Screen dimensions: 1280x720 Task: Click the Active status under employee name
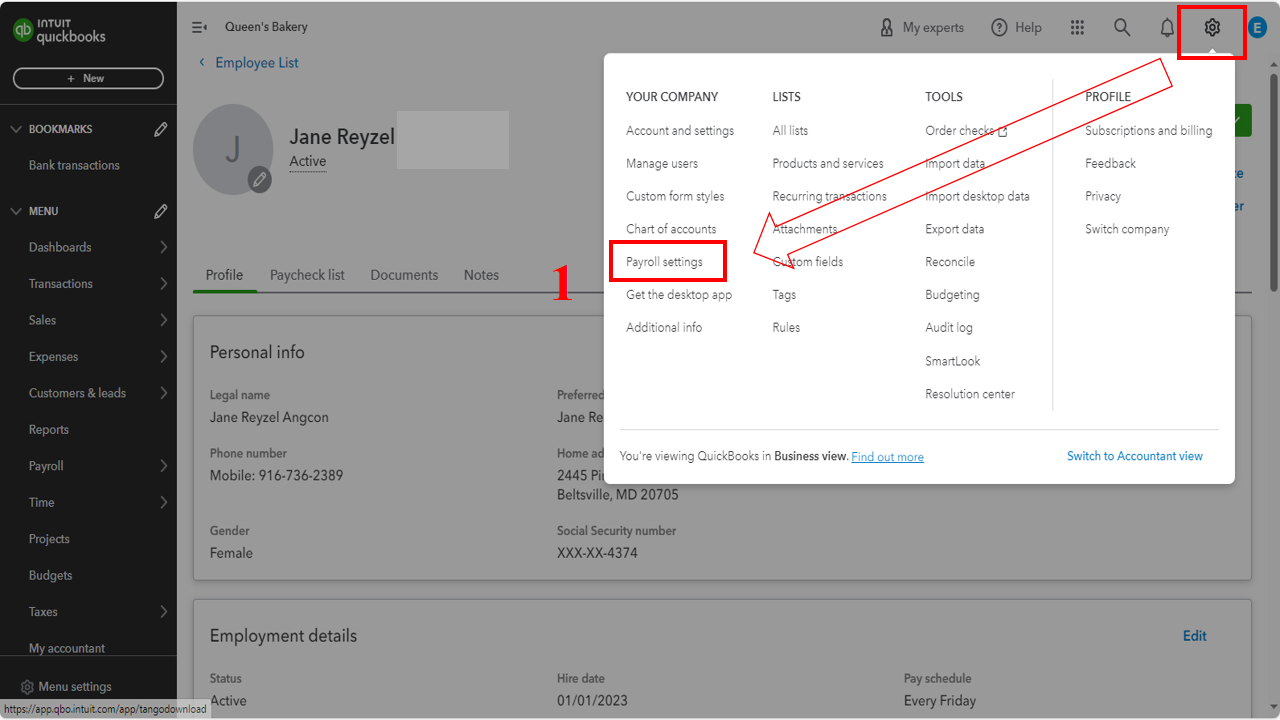pos(308,161)
